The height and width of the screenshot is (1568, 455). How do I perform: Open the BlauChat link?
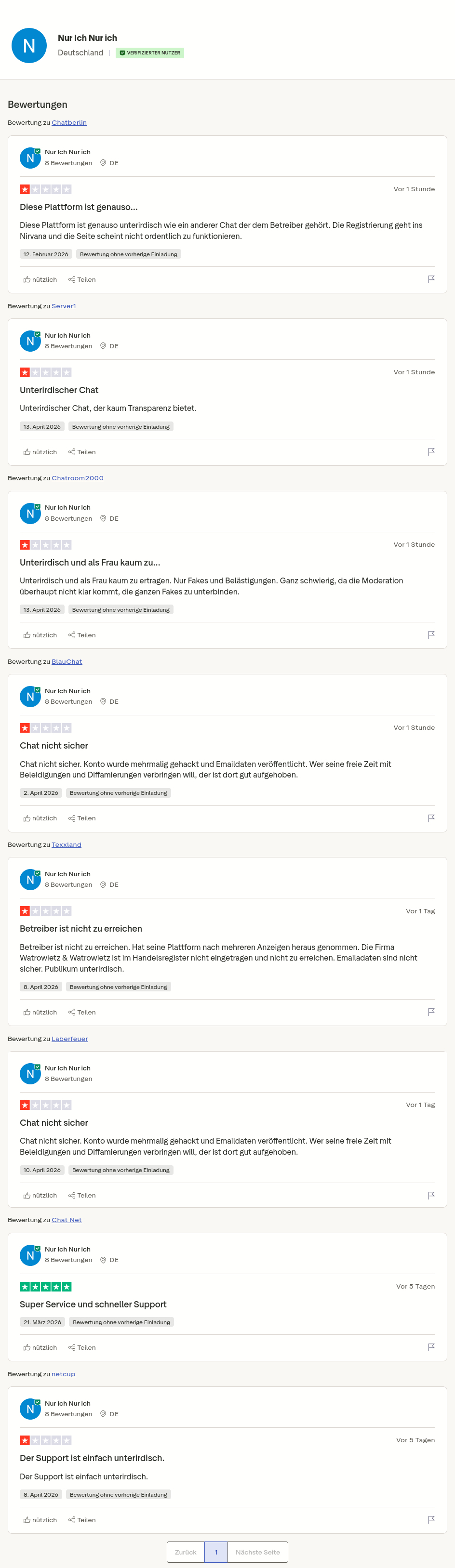coord(67,662)
